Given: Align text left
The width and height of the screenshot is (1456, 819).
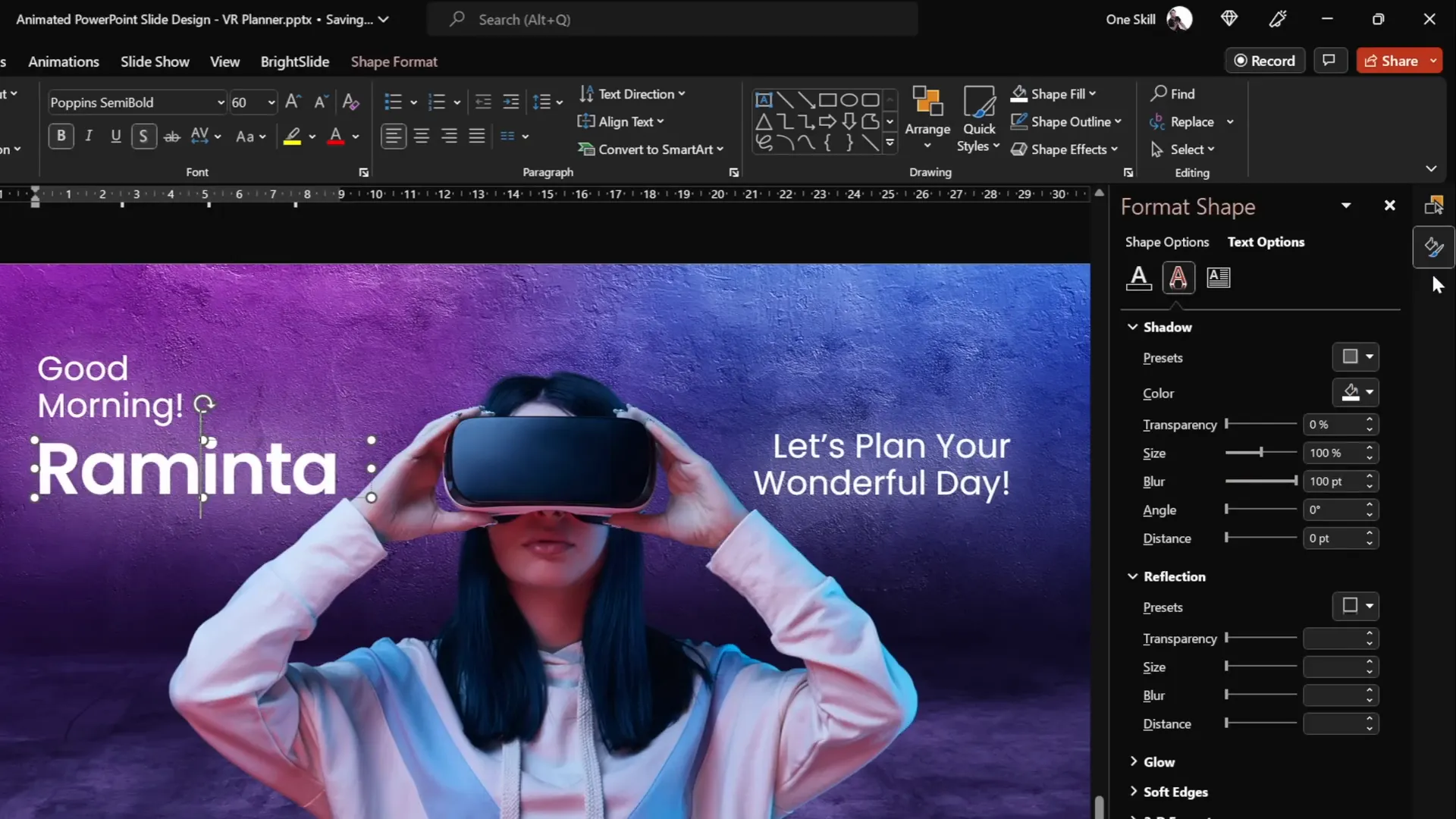Looking at the screenshot, I should click(x=393, y=136).
